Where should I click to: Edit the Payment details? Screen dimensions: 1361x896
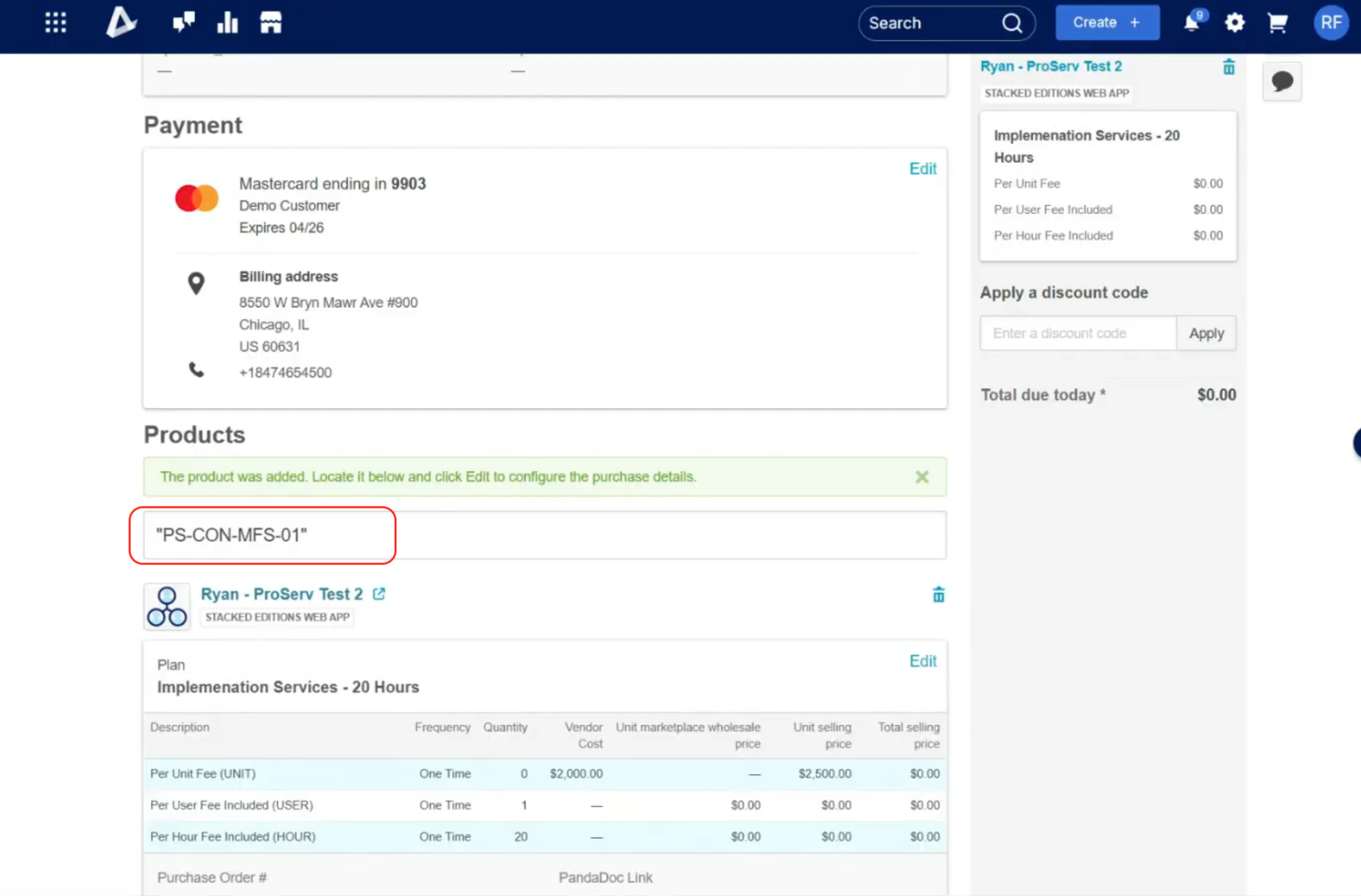pyautogui.click(x=923, y=168)
